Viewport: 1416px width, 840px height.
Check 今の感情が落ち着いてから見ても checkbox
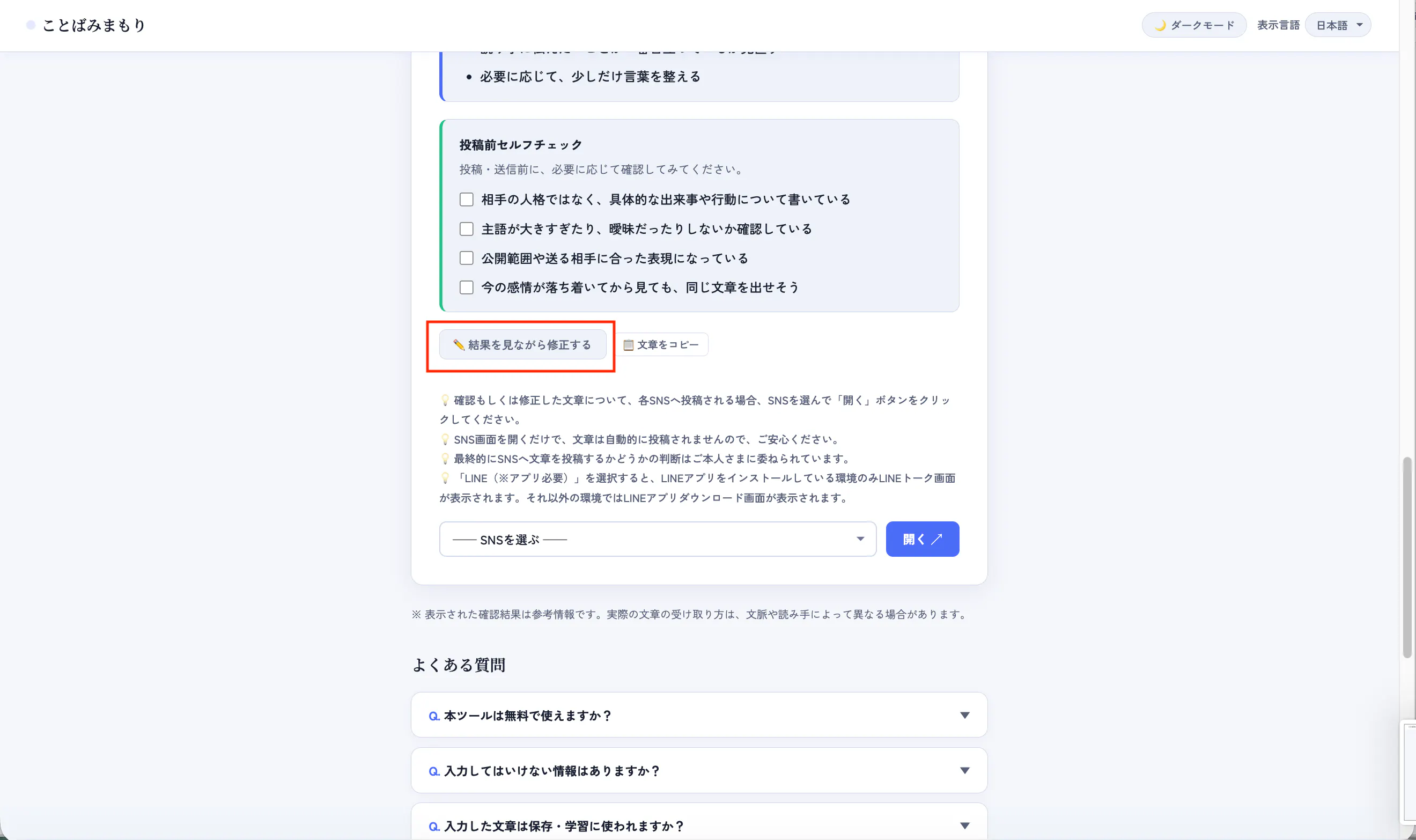coord(466,287)
